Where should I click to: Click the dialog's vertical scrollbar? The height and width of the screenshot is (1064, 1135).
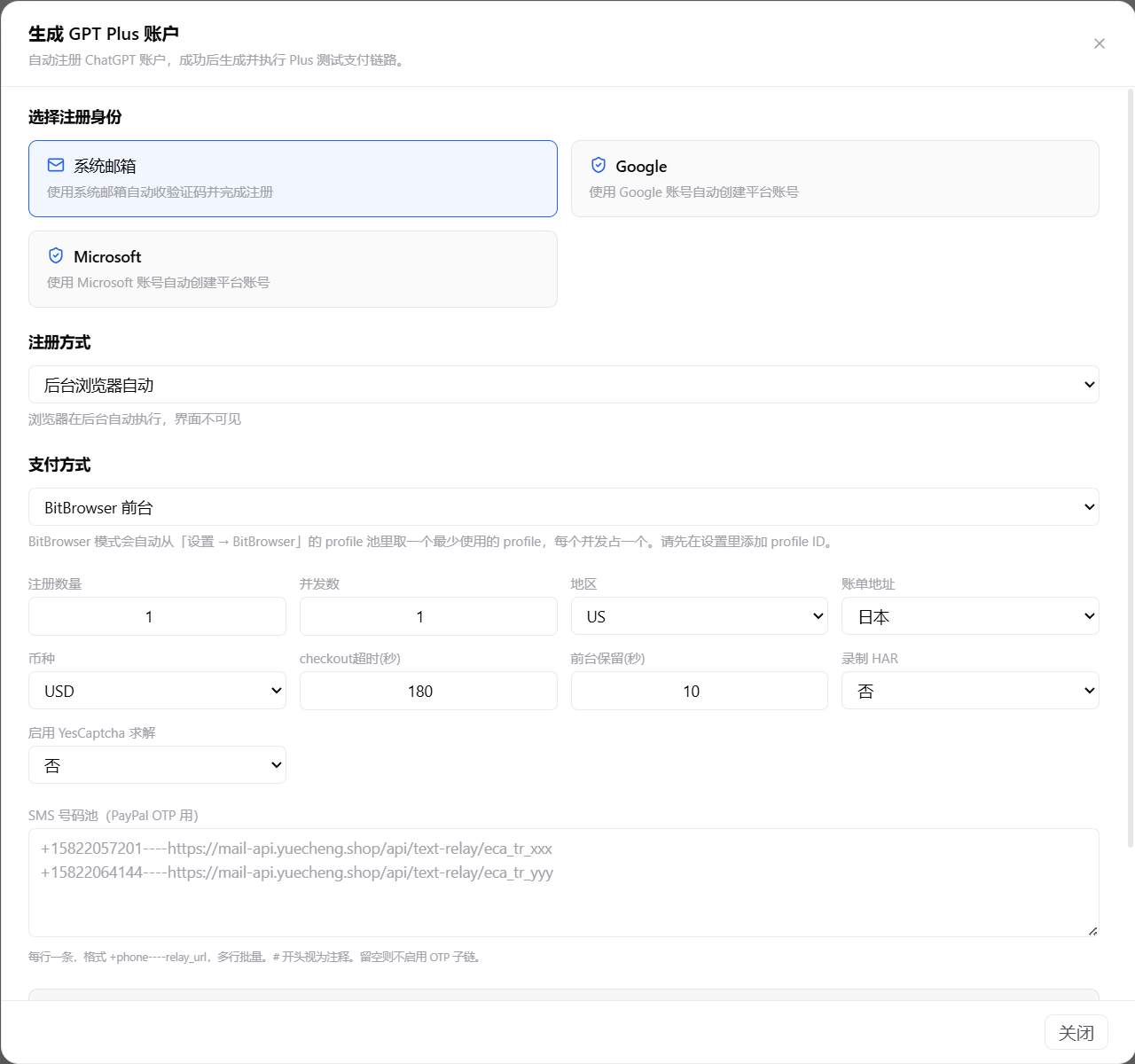(x=1131, y=468)
